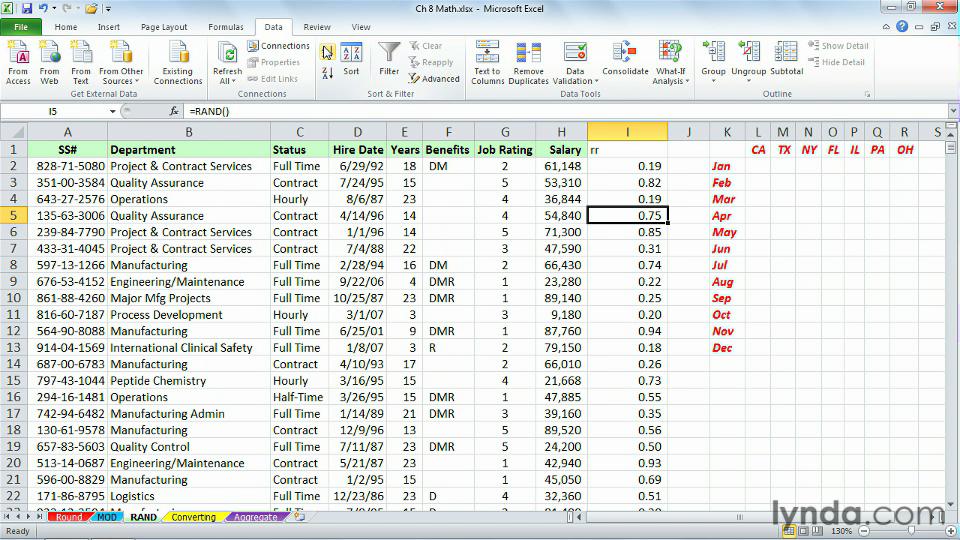Click Show Detail in Outline
Screen dimensions: 960x540
click(838, 46)
